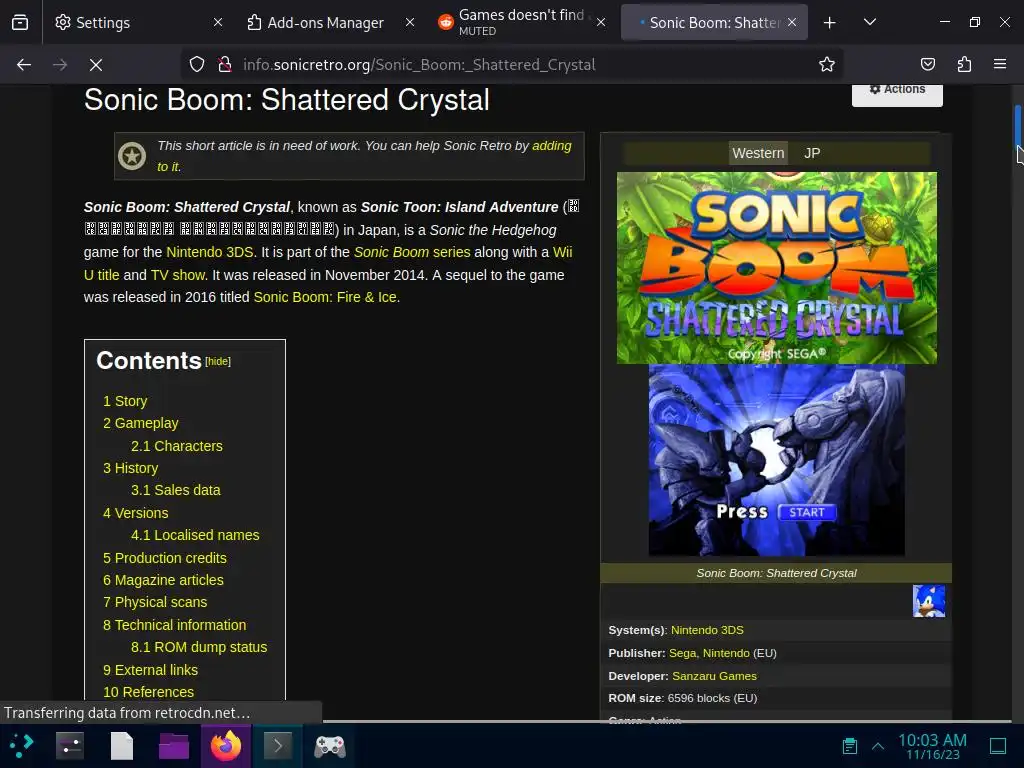Screen dimensions: 1024x768
Task: Jump to section 4.1 Localised names
Action: pos(195,536)
